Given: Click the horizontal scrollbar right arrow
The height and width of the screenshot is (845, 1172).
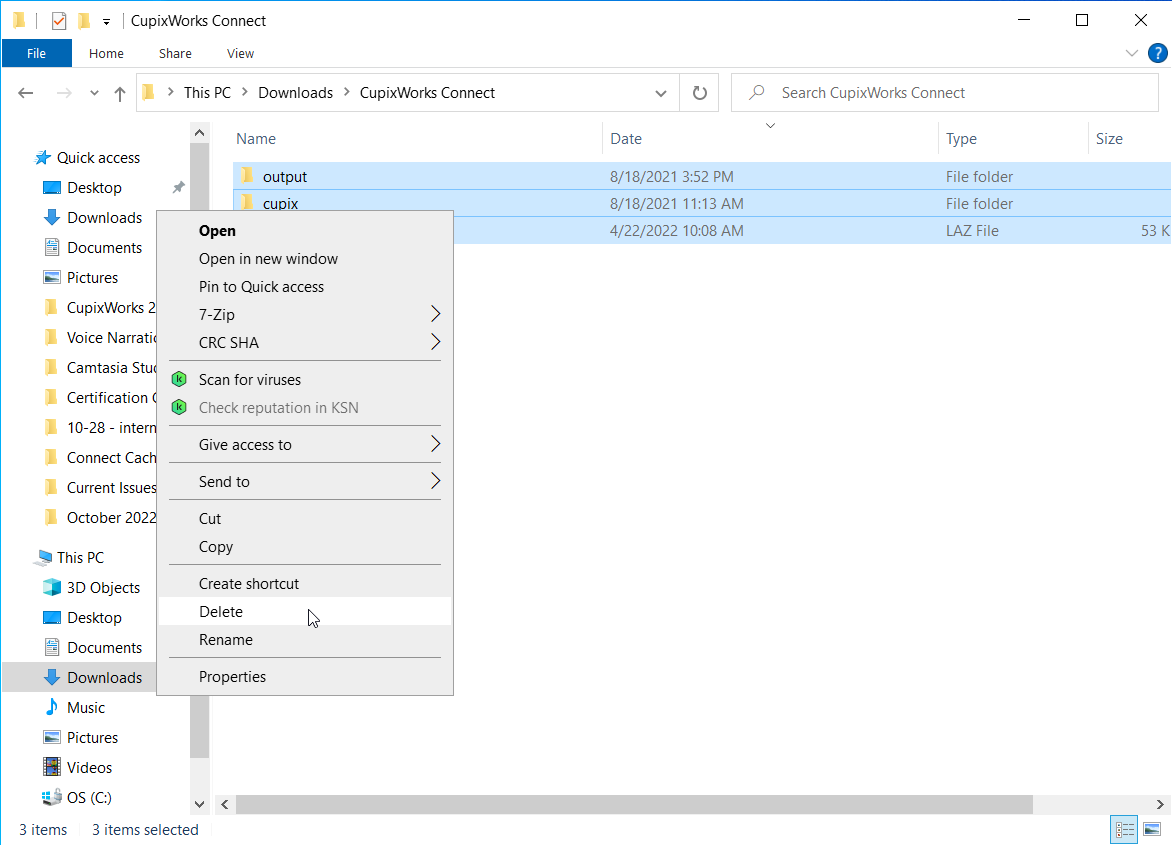Looking at the screenshot, I should click(x=1160, y=805).
